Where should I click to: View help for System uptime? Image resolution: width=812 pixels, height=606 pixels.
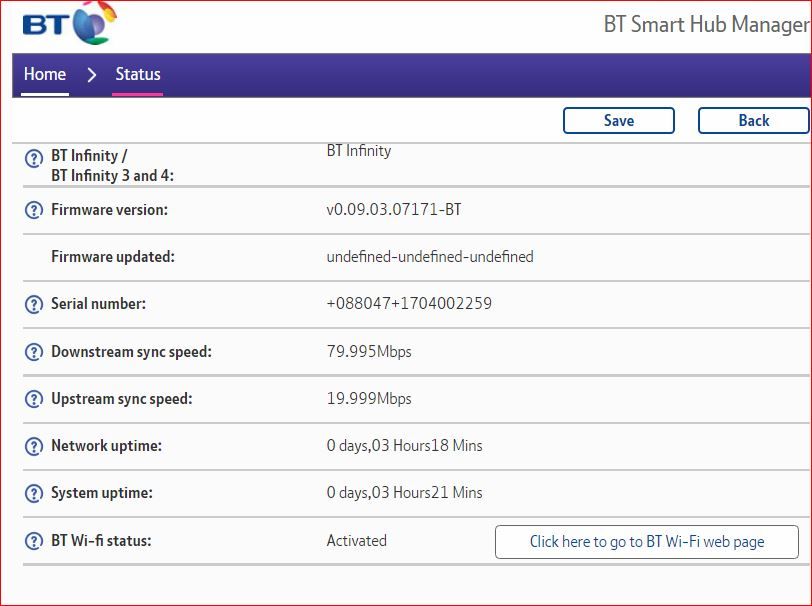point(34,494)
